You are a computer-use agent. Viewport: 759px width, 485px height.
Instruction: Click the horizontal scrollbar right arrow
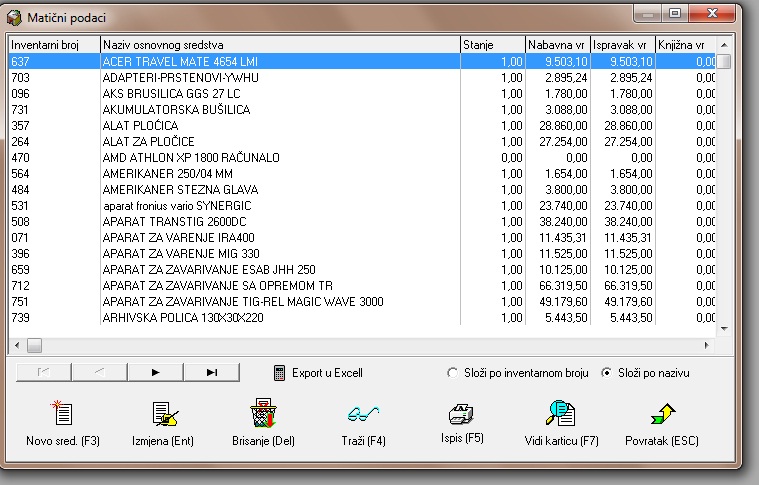click(707, 345)
